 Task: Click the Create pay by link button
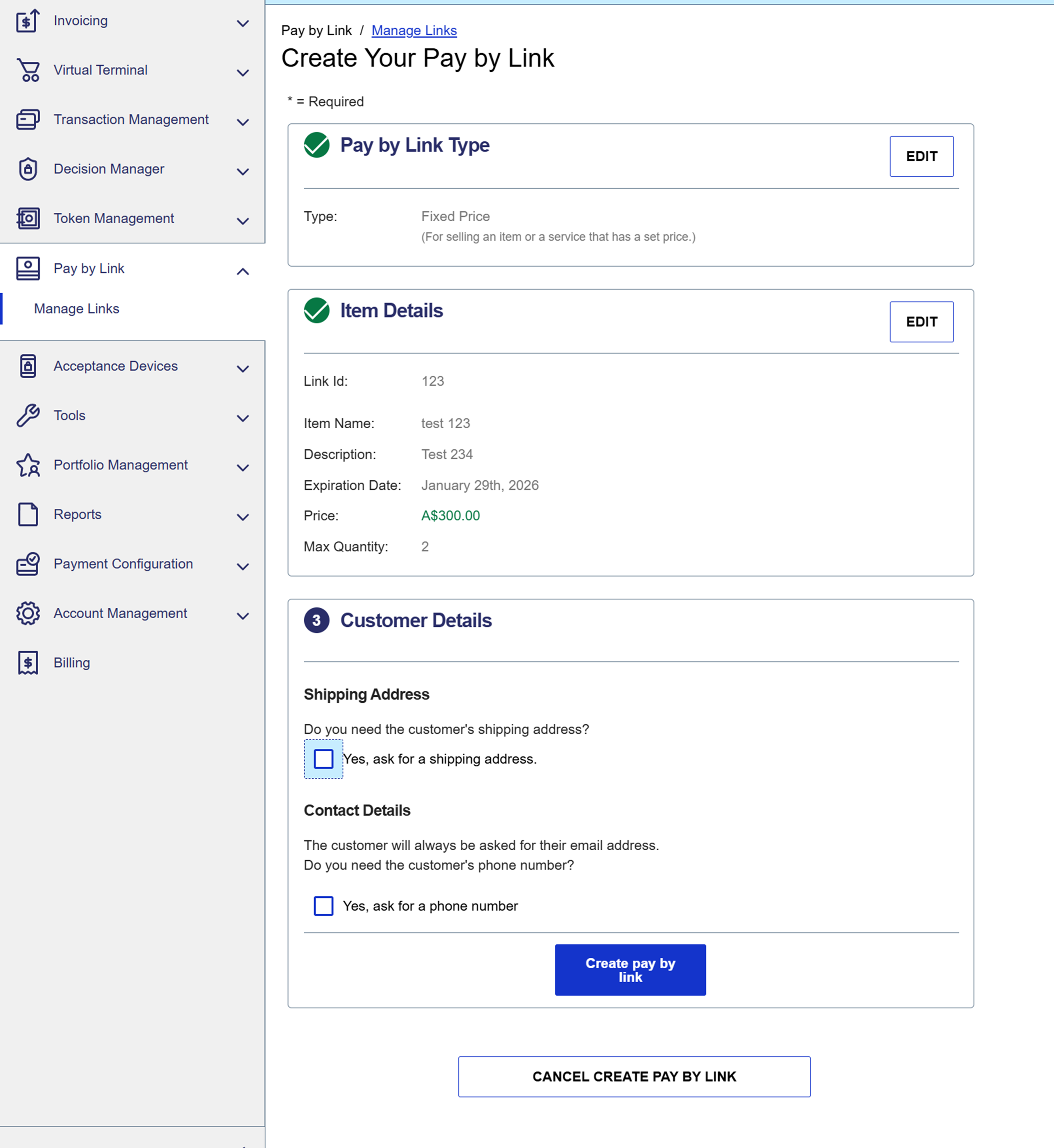tap(629, 970)
